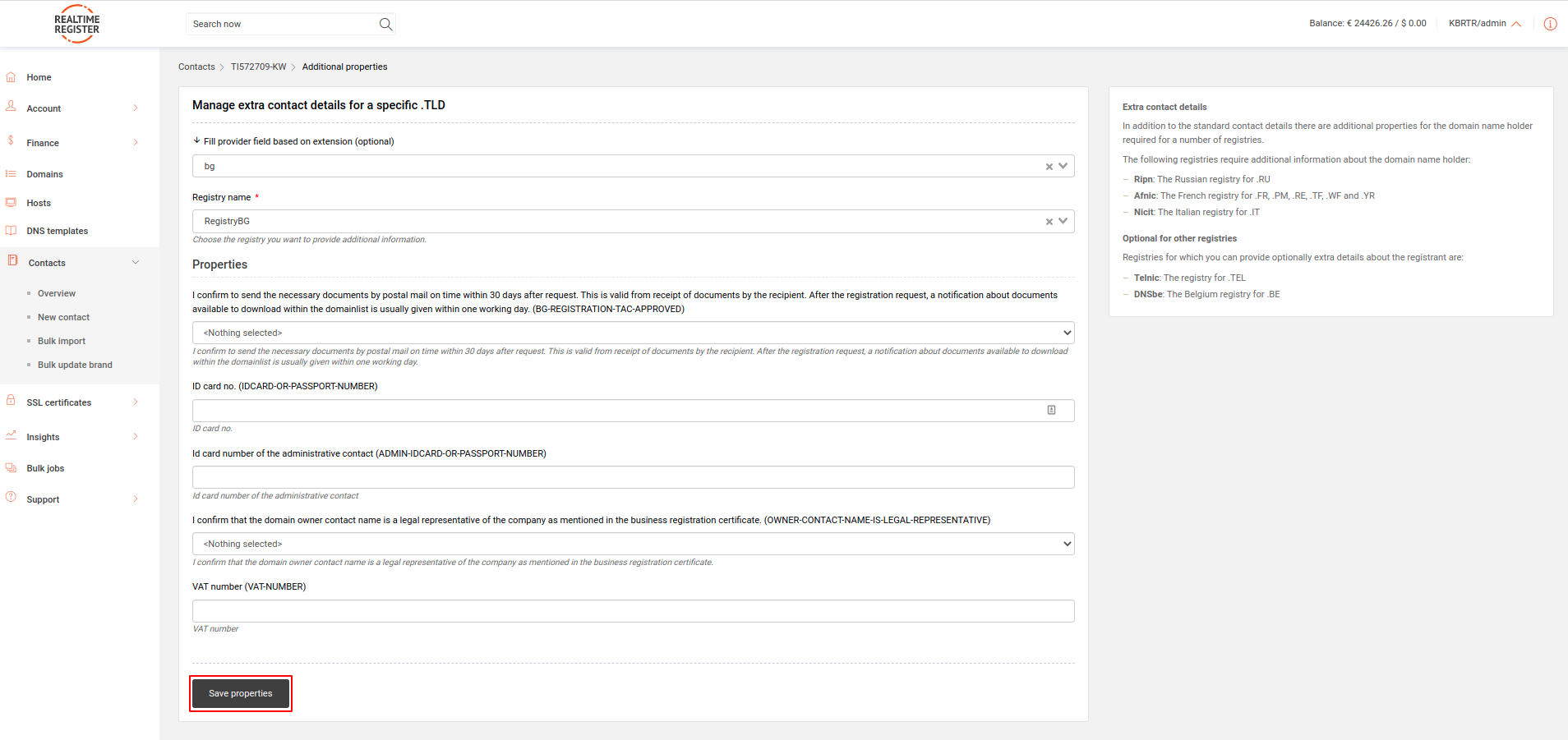Follow the TI572709-KW breadcrumb link
1568x740 pixels.
coord(258,67)
